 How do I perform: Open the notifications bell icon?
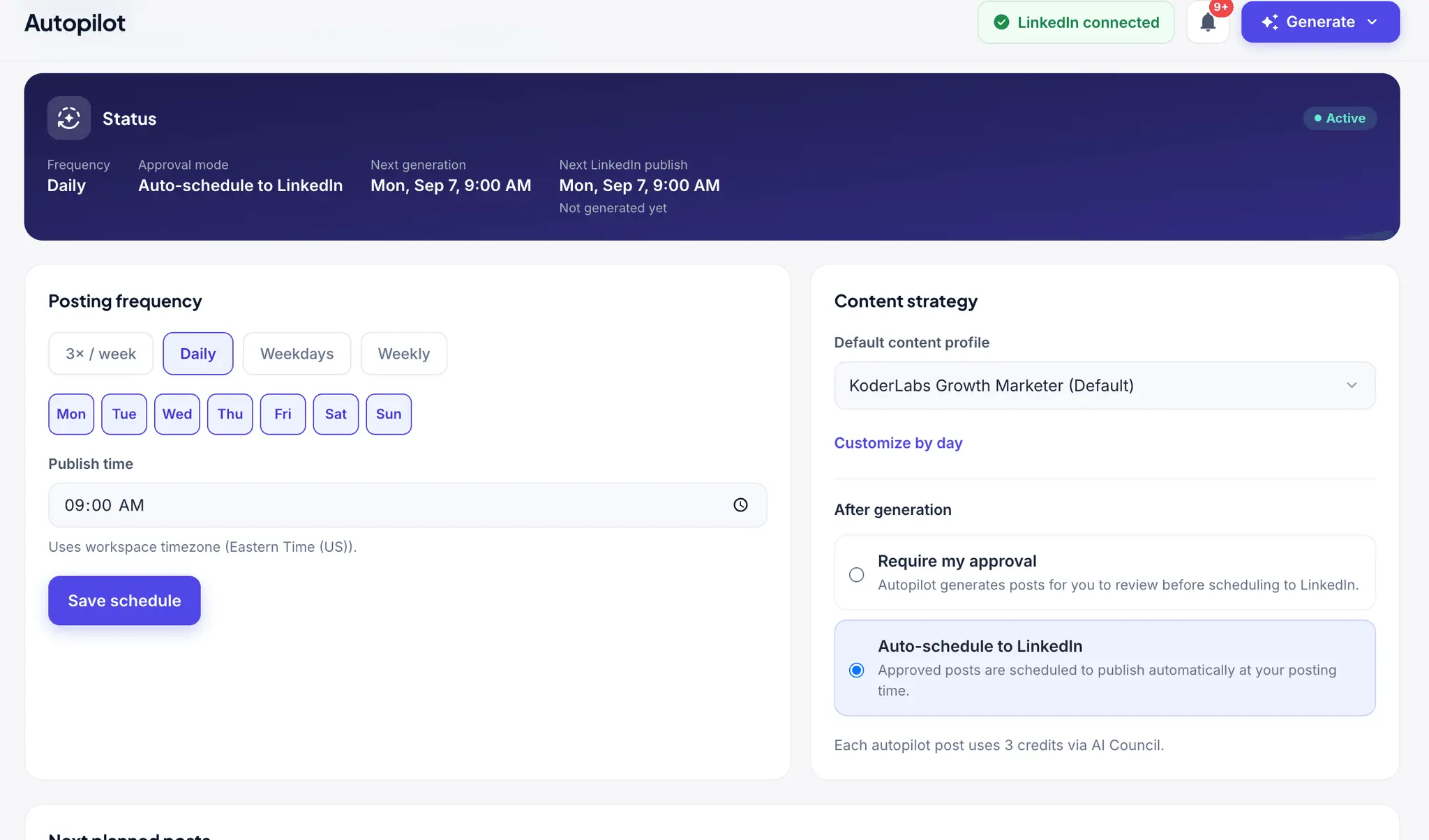[x=1208, y=22]
